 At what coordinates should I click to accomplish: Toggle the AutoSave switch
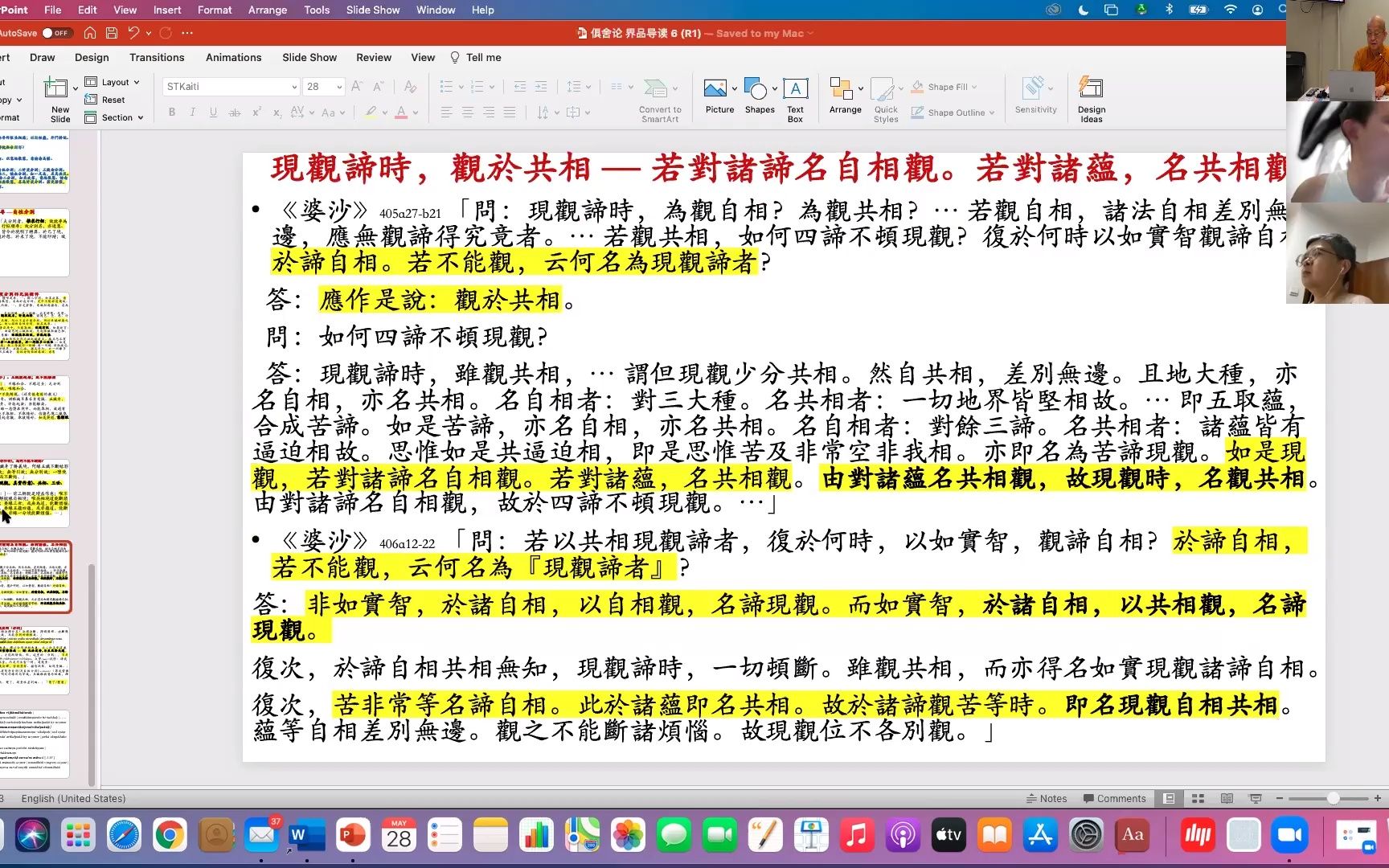click(56, 33)
